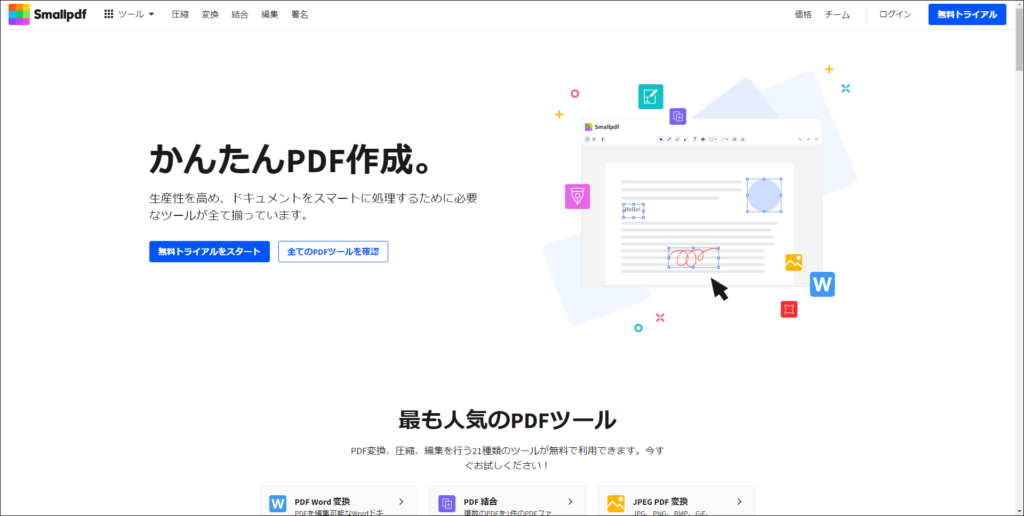Choose 署名 in top navigation
This screenshot has height=516, width=1024.
coord(300,14)
